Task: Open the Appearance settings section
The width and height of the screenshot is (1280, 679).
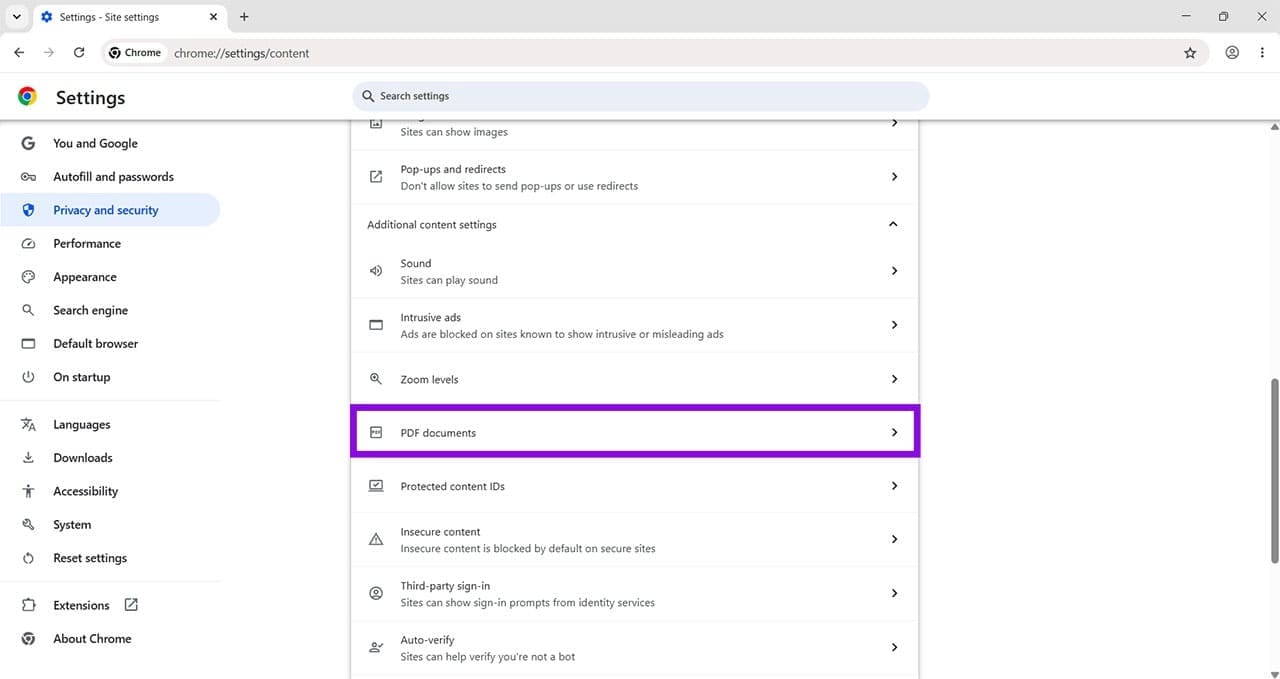Action: click(x=110, y=277)
